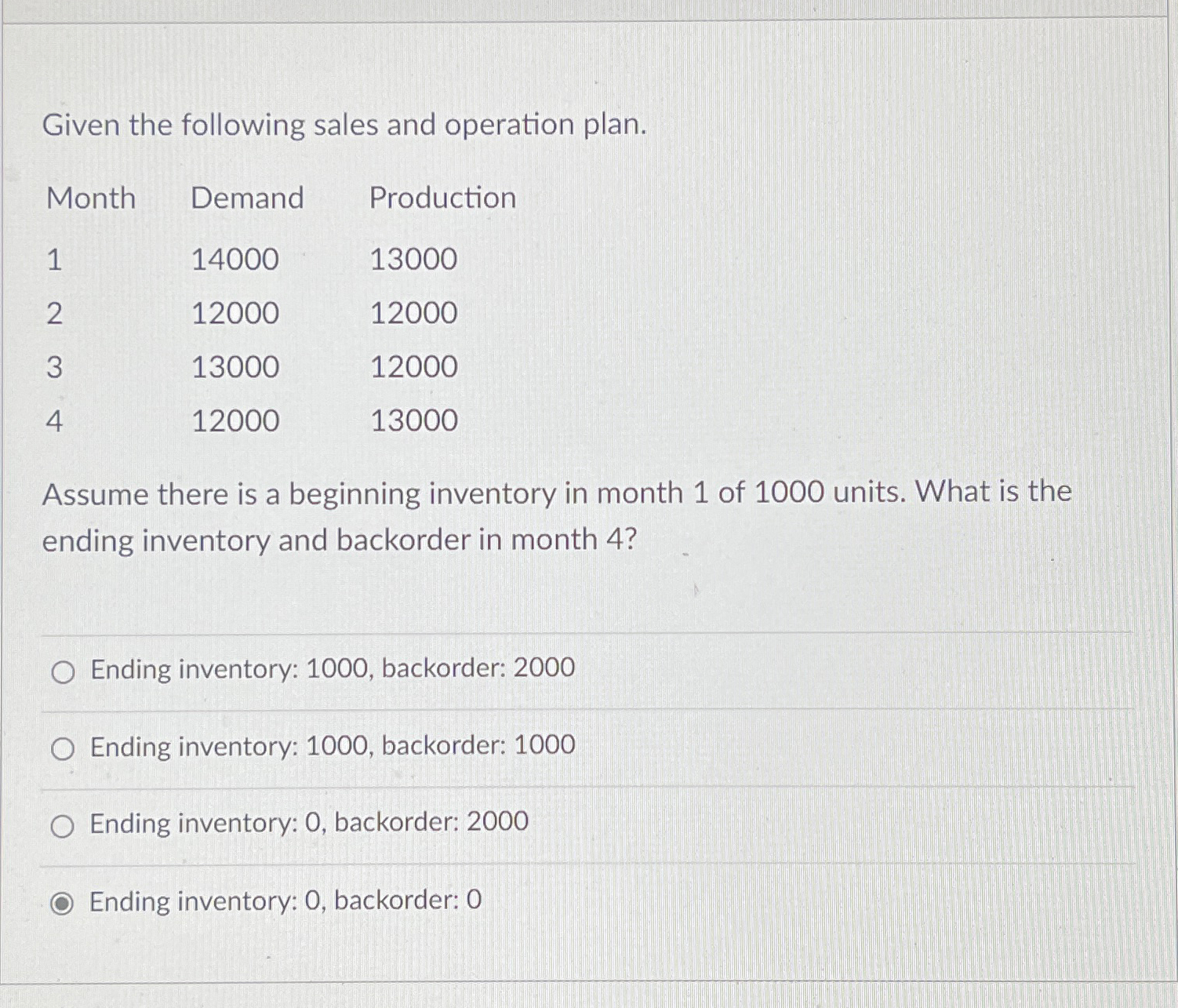Image resolution: width=1178 pixels, height=1008 pixels.
Task: Select the filled radio Ending inventory: 0, backorder: 0
Action: coord(63,903)
